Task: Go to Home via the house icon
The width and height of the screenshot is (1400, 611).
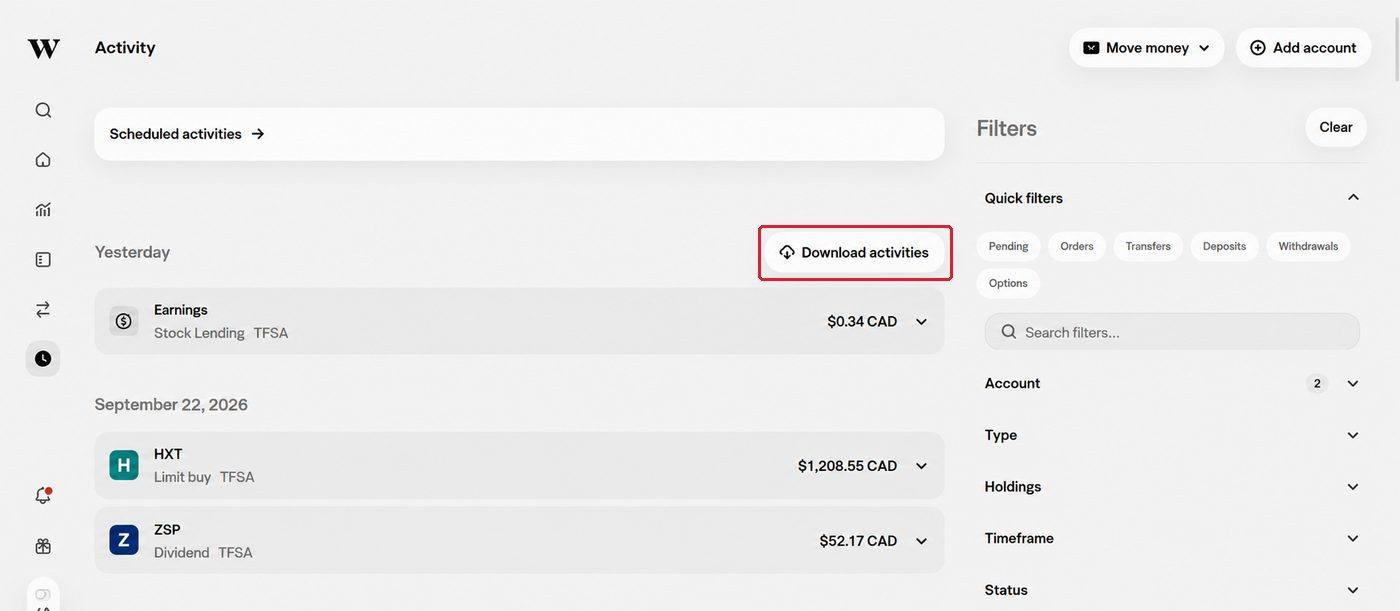Action: pyautogui.click(x=43, y=160)
